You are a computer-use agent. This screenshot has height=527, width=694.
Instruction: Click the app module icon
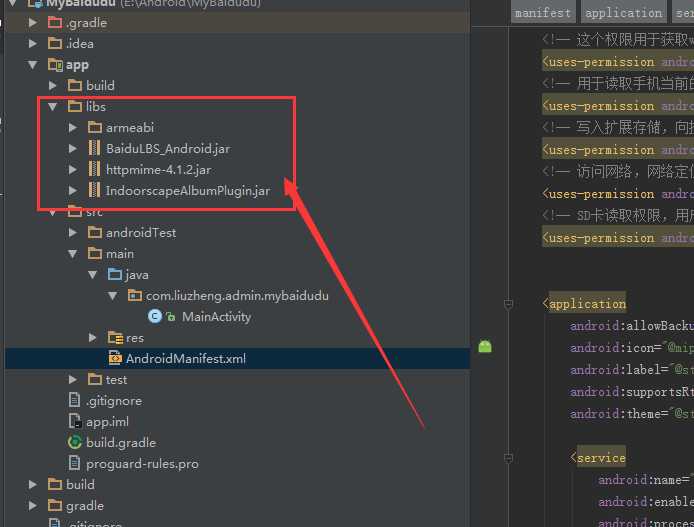point(55,65)
